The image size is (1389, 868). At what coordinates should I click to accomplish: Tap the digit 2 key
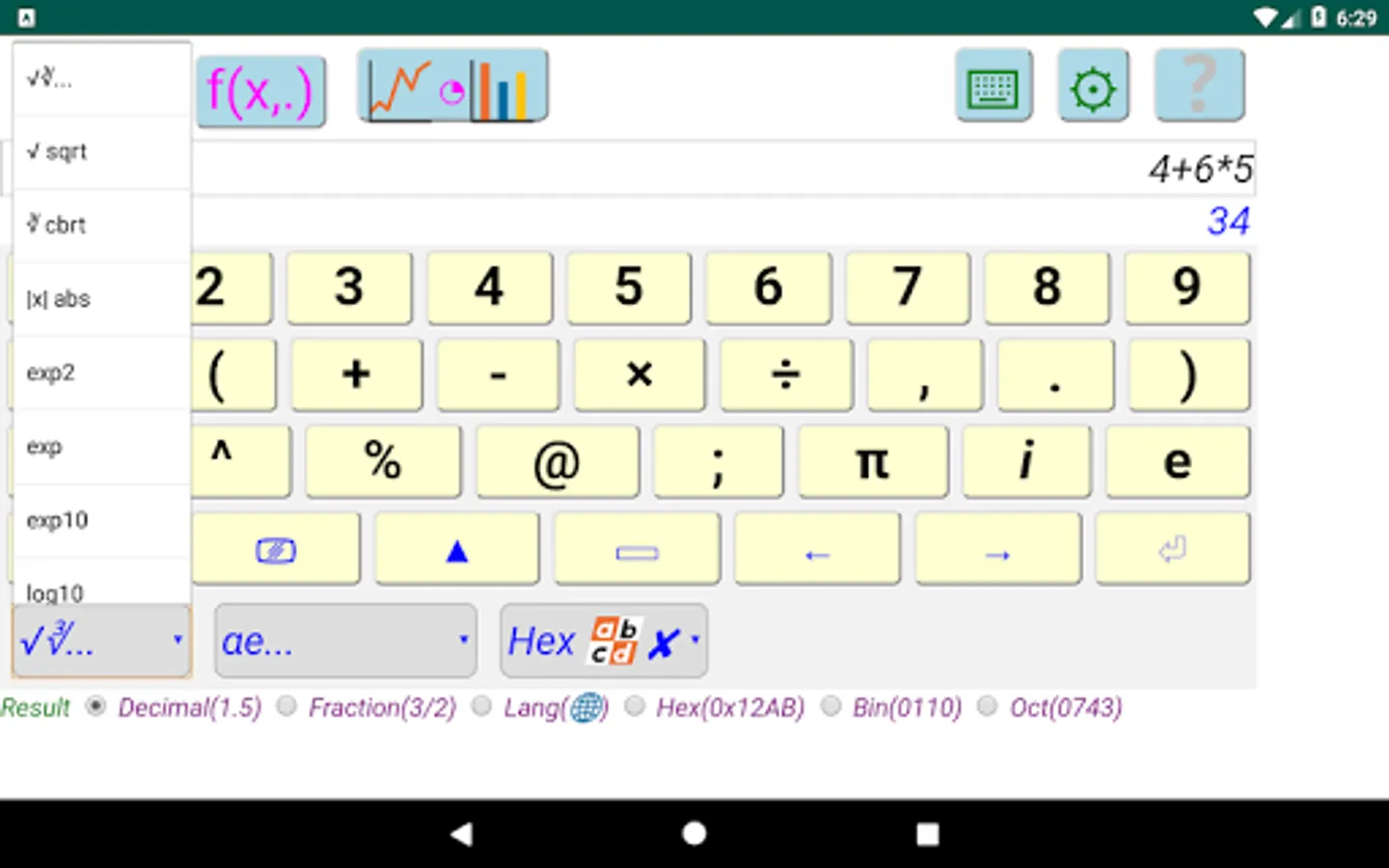231,287
